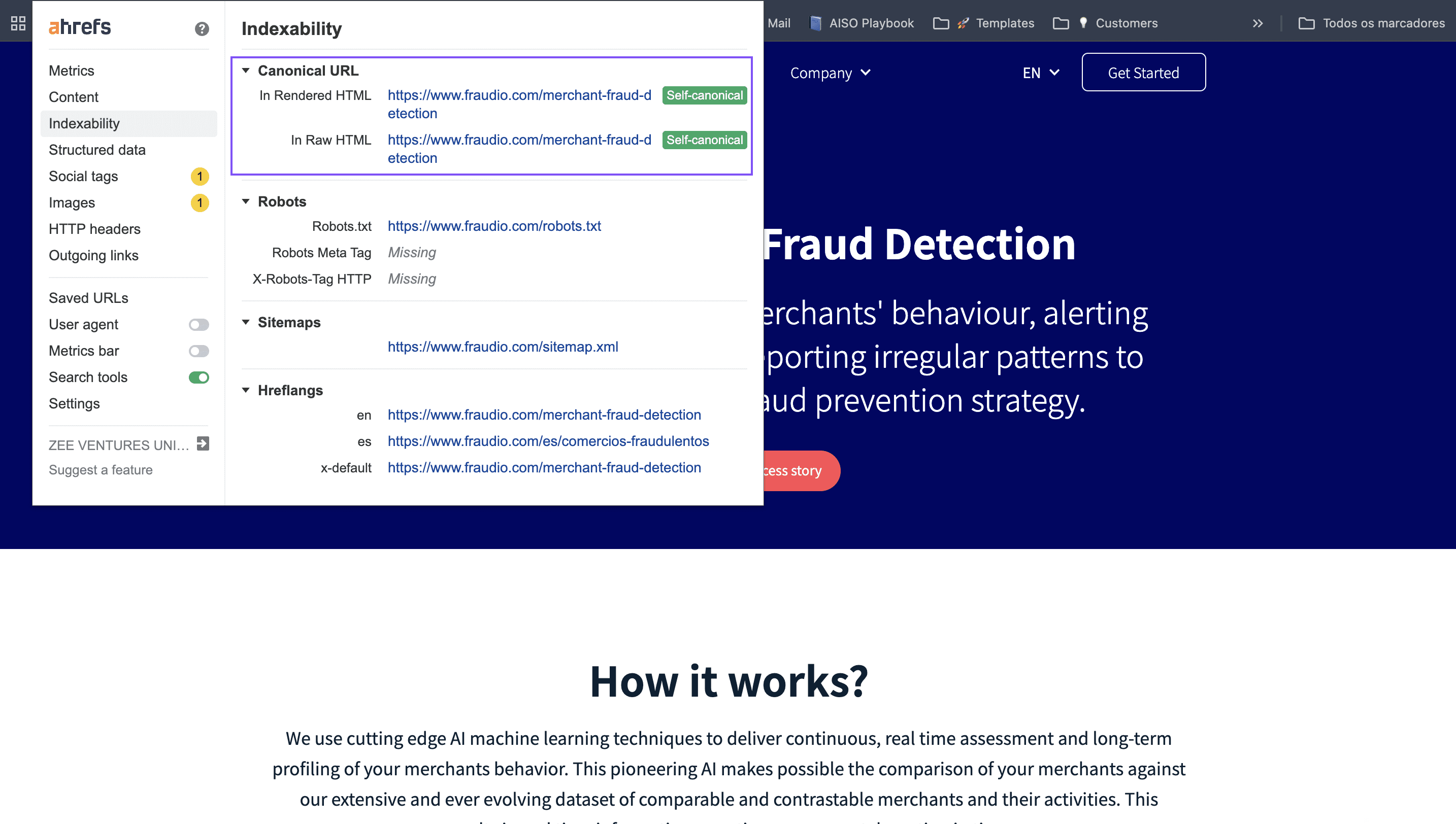The image size is (1456, 824).
Task: Open the Mail bookmark
Action: pos(779,23)
